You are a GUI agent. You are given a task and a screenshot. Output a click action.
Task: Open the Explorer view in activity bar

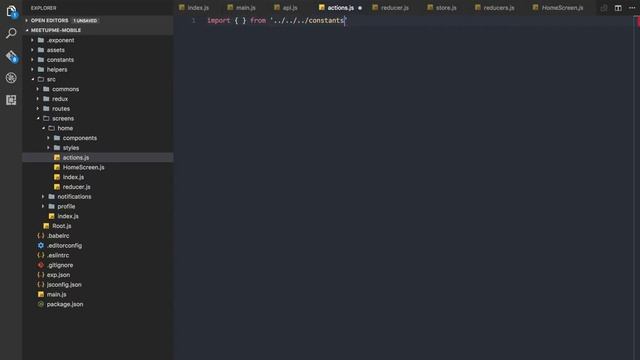(x=11, y=11)
